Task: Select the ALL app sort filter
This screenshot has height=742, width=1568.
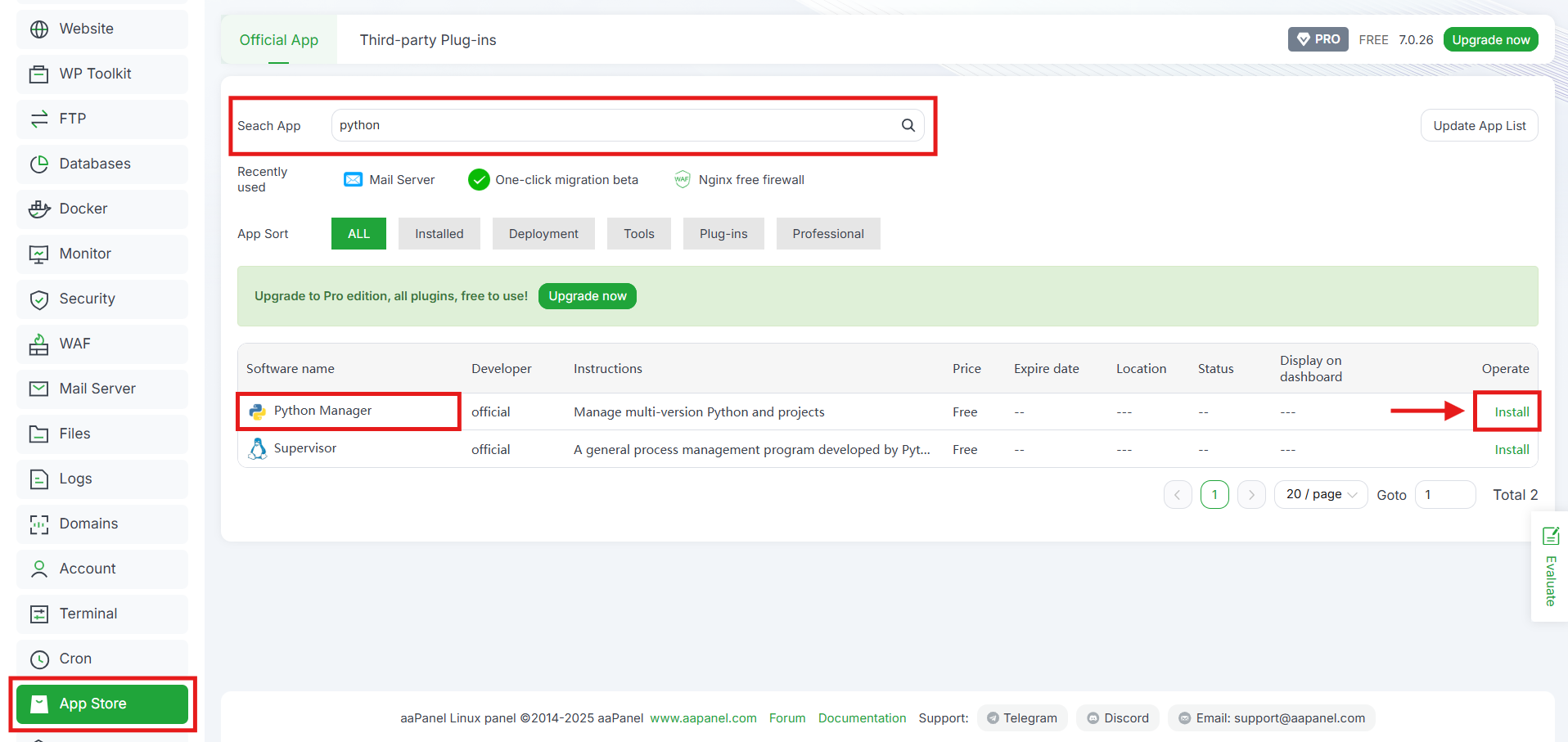Action: (x=358, y=234)
